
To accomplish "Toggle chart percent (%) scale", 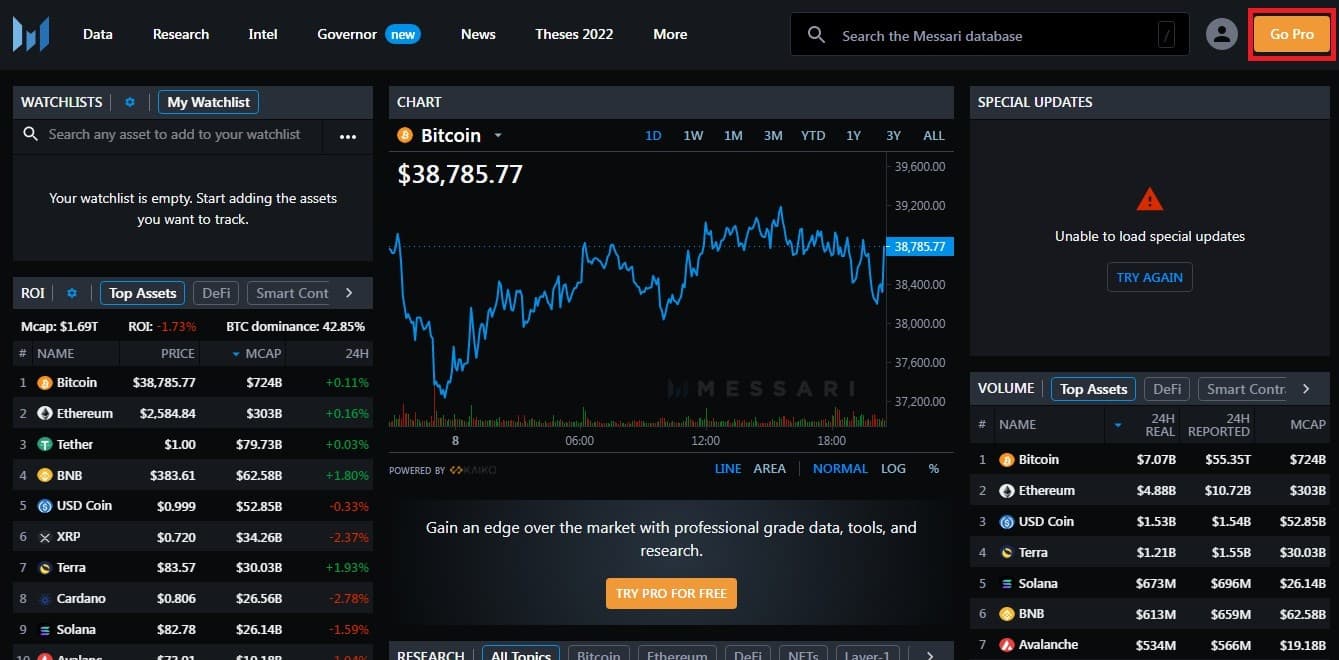I will tap(934, 469).
